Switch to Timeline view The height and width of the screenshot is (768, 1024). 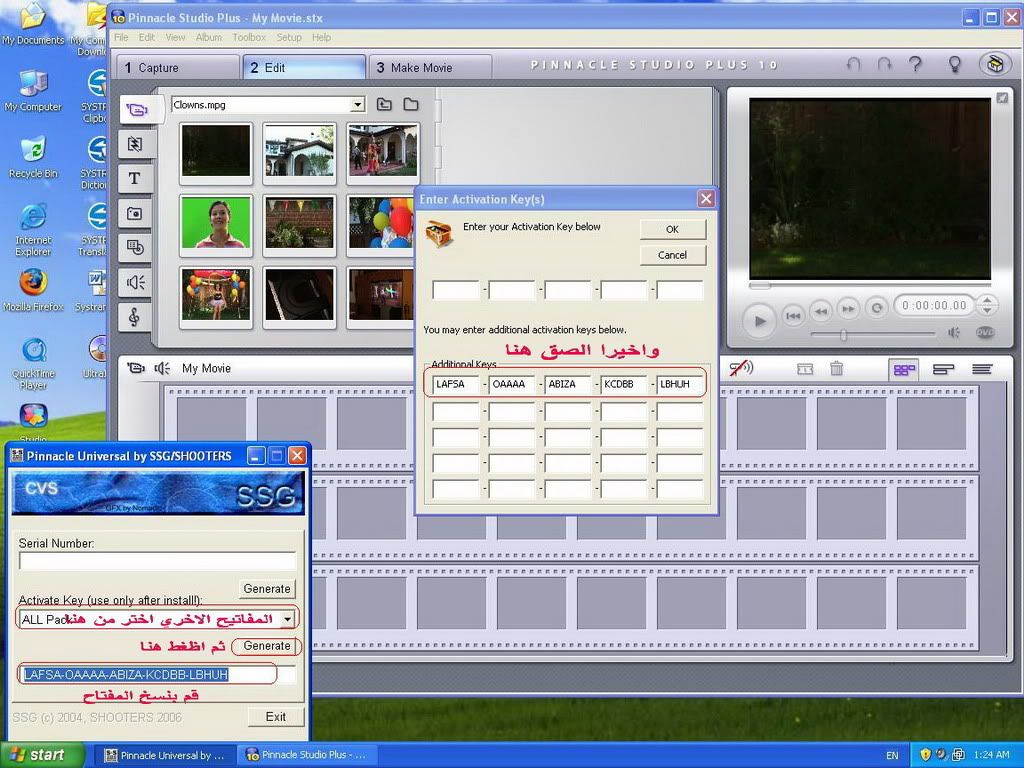(943, 370)
